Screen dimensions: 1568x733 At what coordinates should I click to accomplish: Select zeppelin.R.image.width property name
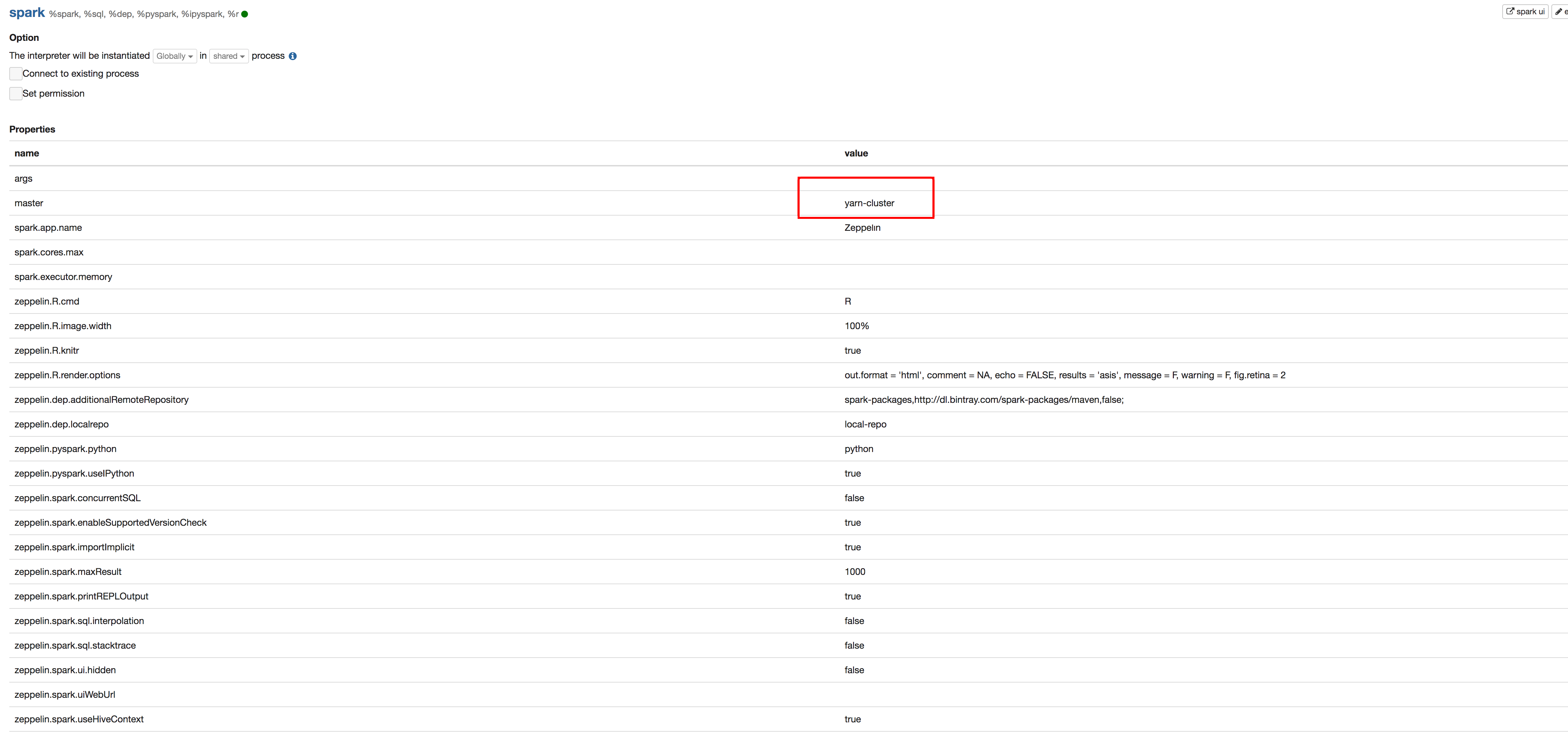(63, 326)
